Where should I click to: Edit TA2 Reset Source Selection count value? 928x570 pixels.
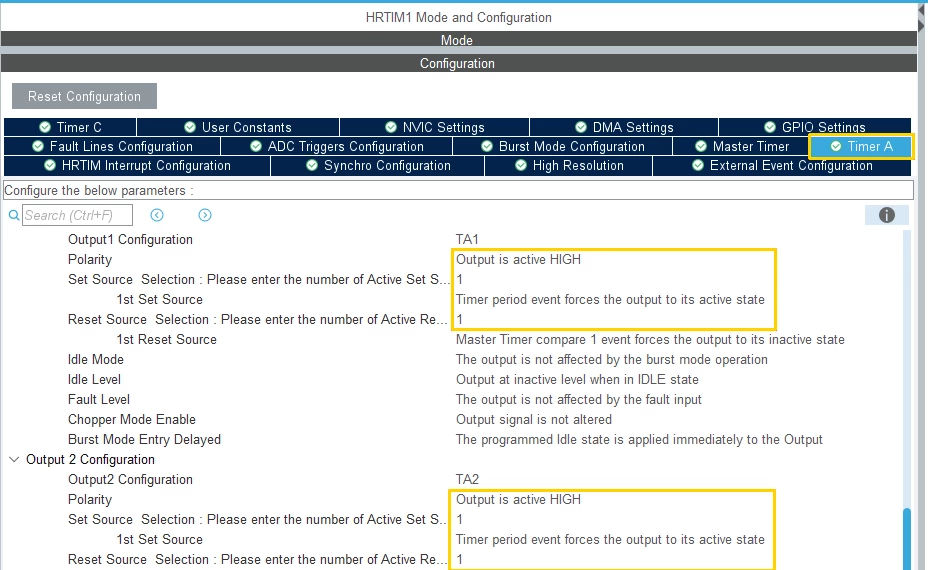pyautogui.click(x=460, y=559)
